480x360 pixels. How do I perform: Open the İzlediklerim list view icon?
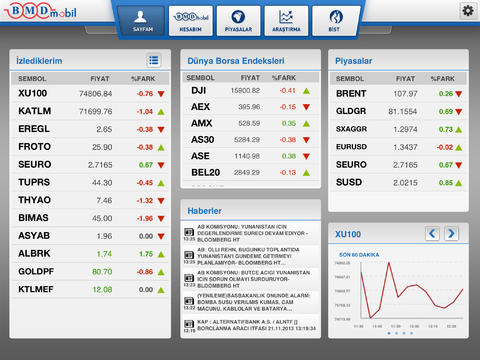click(154, 60)
